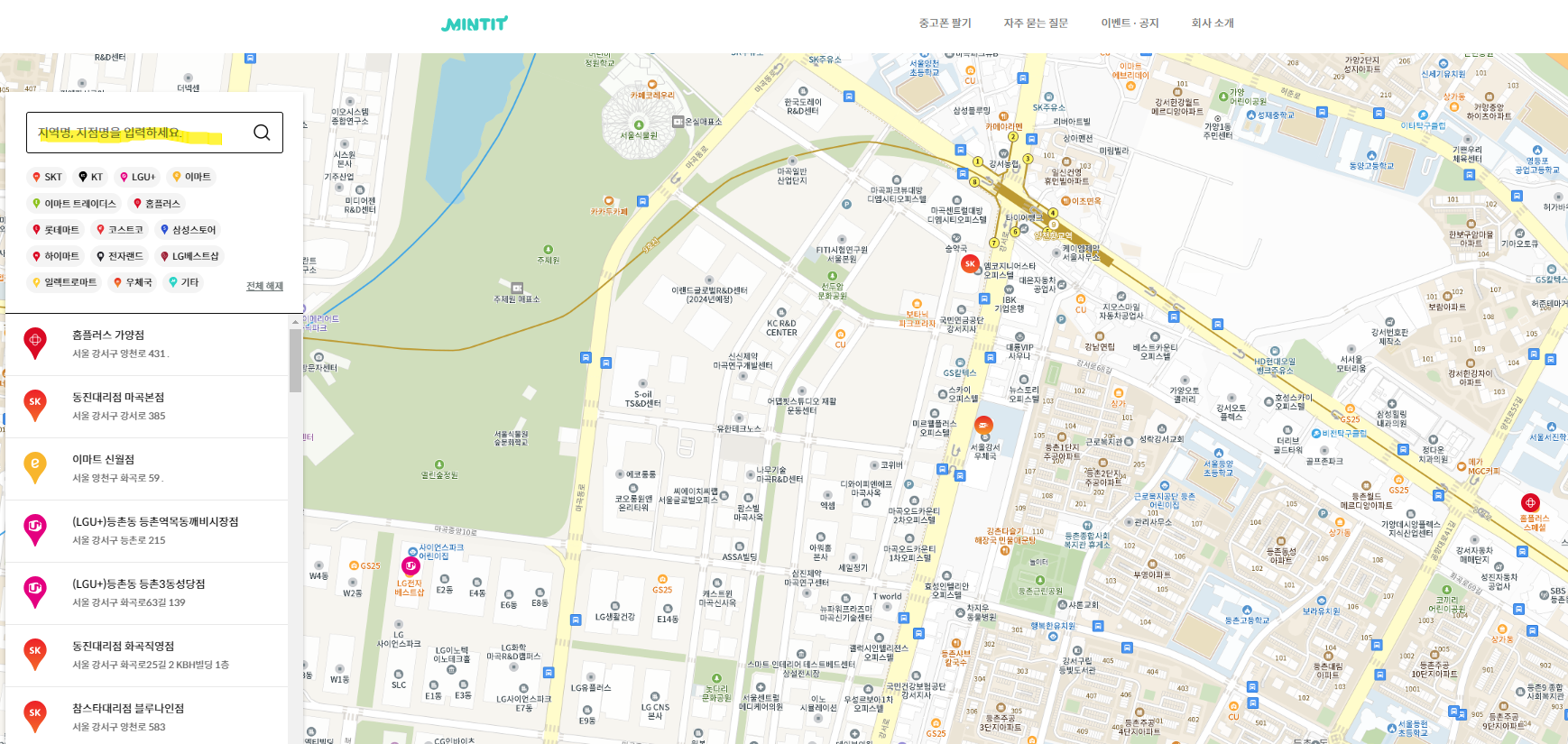1568x744 pixels.
Task: Select 등촌3동성당점 list entry
Action: pyautogui.click(x=147, y=593)
